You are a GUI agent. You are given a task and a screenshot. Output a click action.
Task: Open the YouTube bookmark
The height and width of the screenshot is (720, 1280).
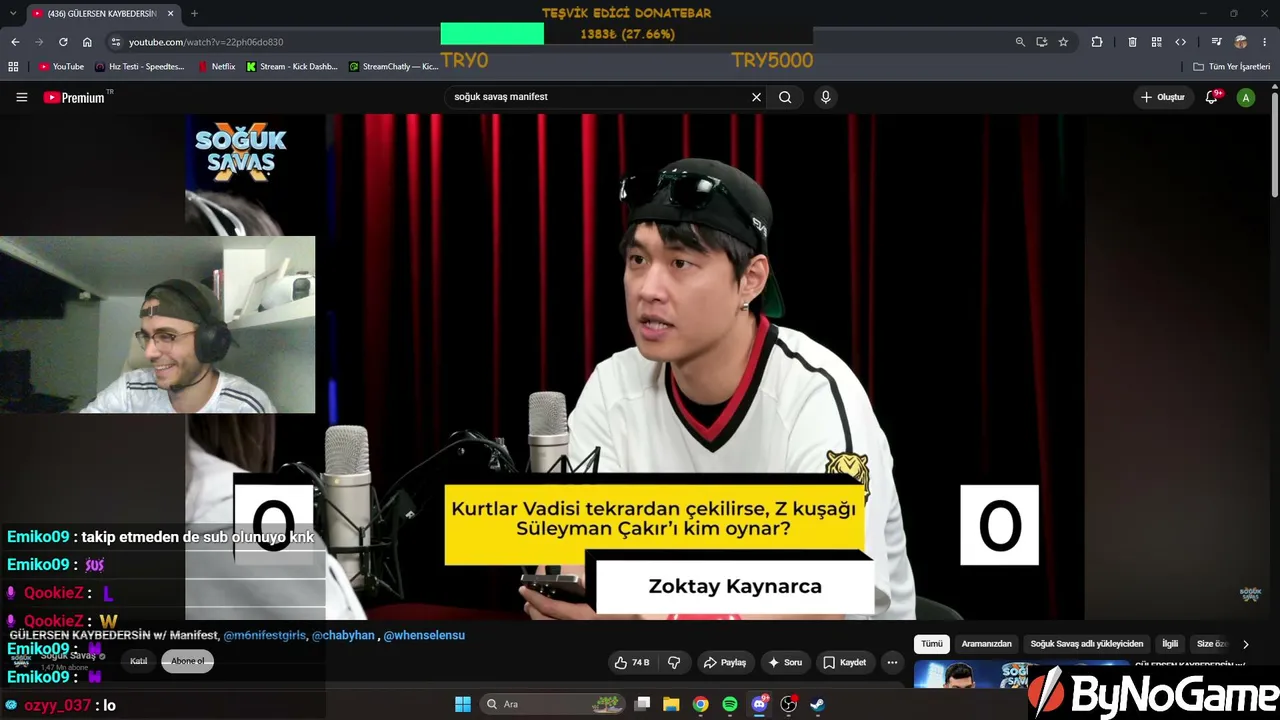tap(61, 67)
